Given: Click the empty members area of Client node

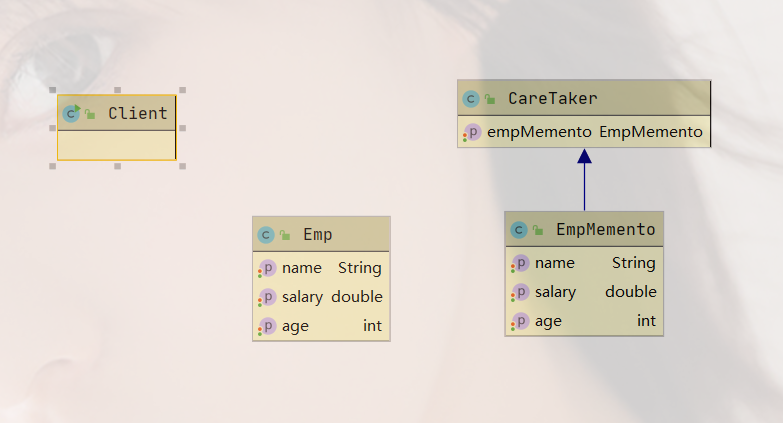Looking at the screenshot, I should pyautogui.click(x=116, y=145).
